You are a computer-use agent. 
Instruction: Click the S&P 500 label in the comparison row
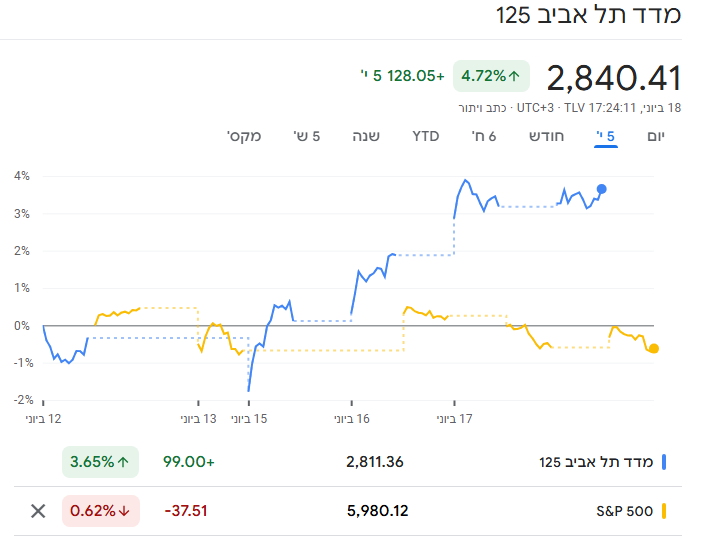(624, 511)
